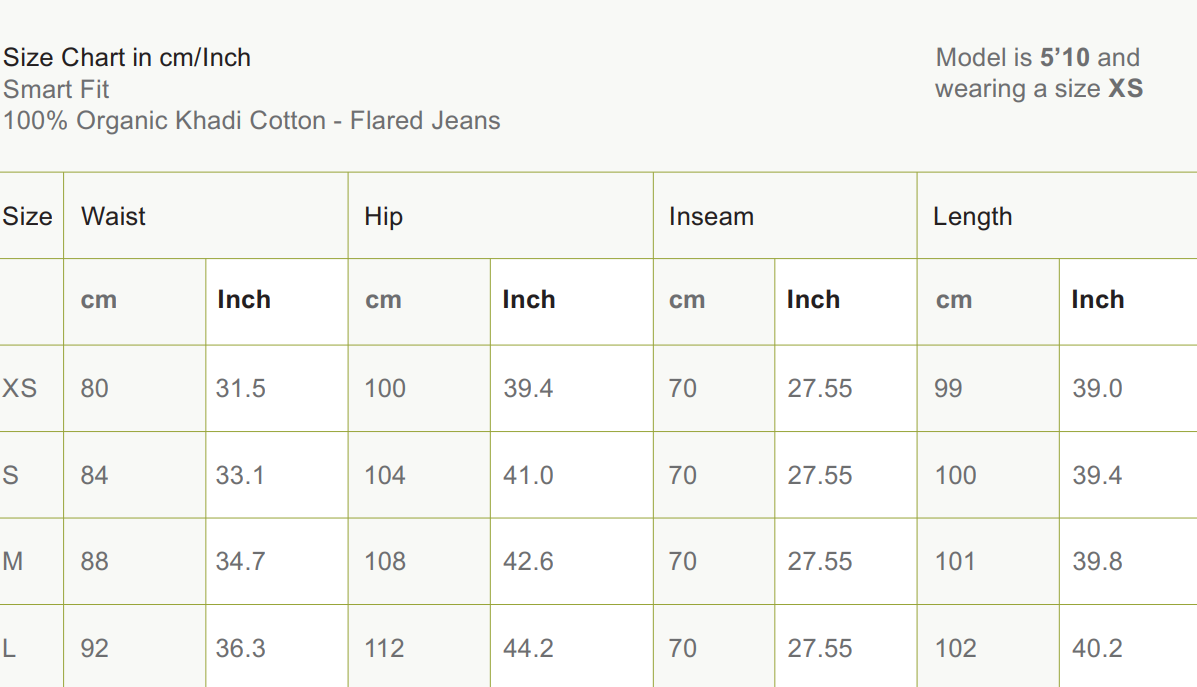Click the L length value 40.2 inch

1097,648
